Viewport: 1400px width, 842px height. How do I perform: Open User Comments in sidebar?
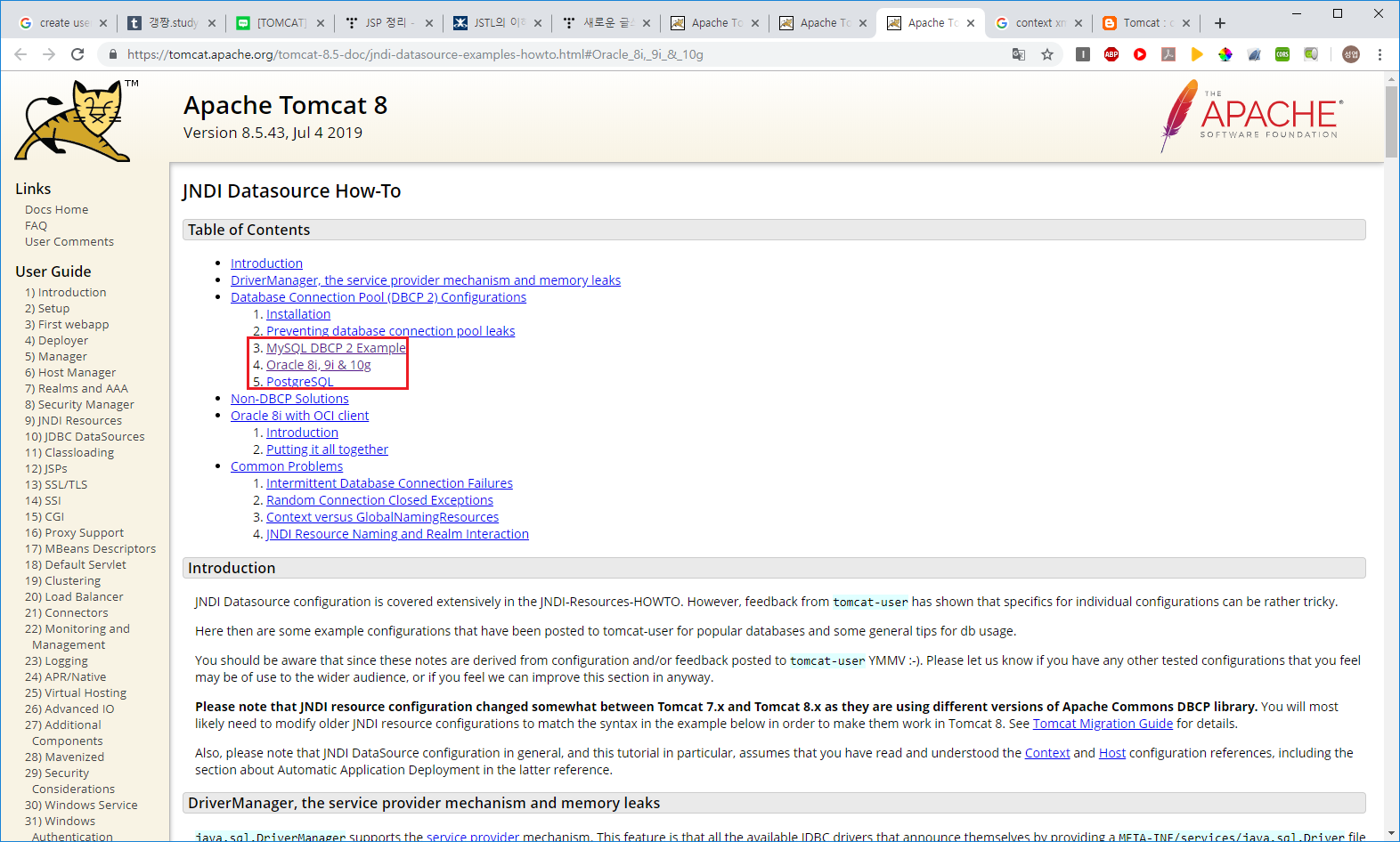click(x=69, y=242)
